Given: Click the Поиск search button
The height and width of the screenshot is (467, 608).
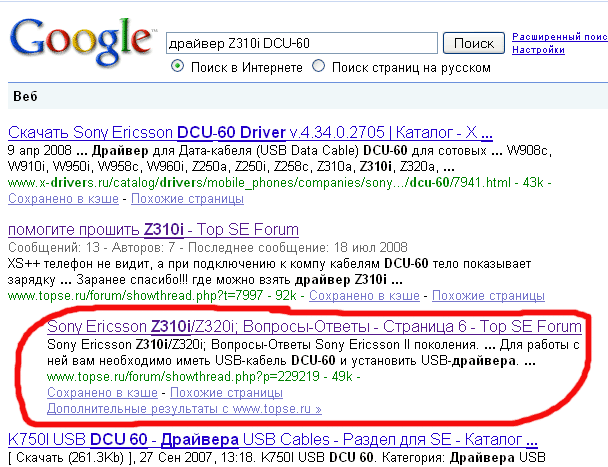Looking at the screenshot, I should tap(474, 43).
